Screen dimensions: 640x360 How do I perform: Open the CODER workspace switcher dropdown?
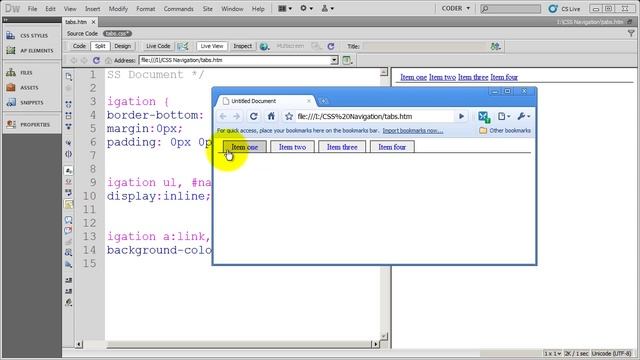[x=456, y=9]
